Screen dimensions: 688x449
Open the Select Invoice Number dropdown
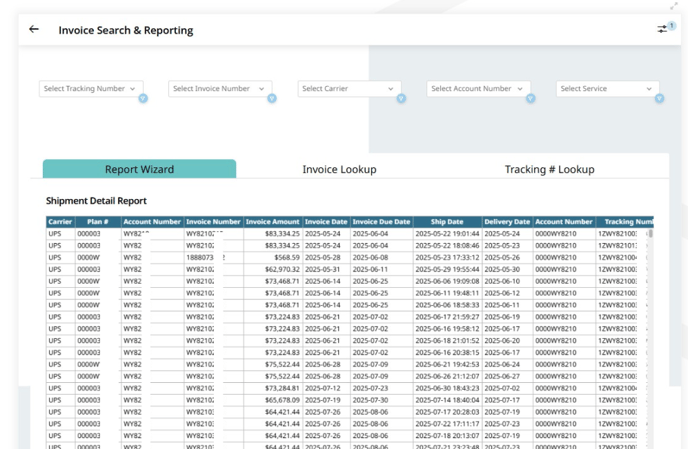click(220, 89)
